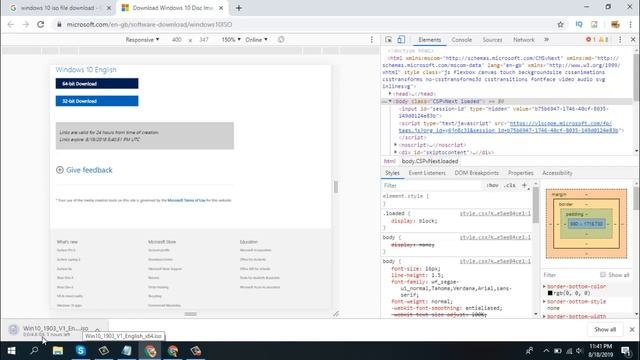
Task: Open the 150% zoom dropdown
Action: 231,40
